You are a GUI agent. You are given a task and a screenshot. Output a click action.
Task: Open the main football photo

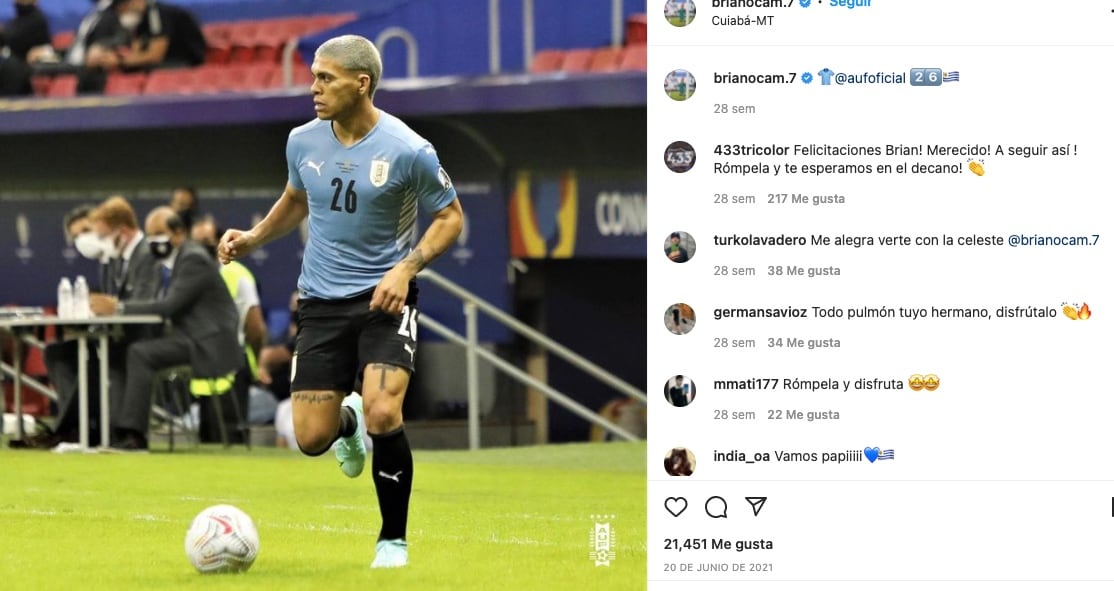323,296
